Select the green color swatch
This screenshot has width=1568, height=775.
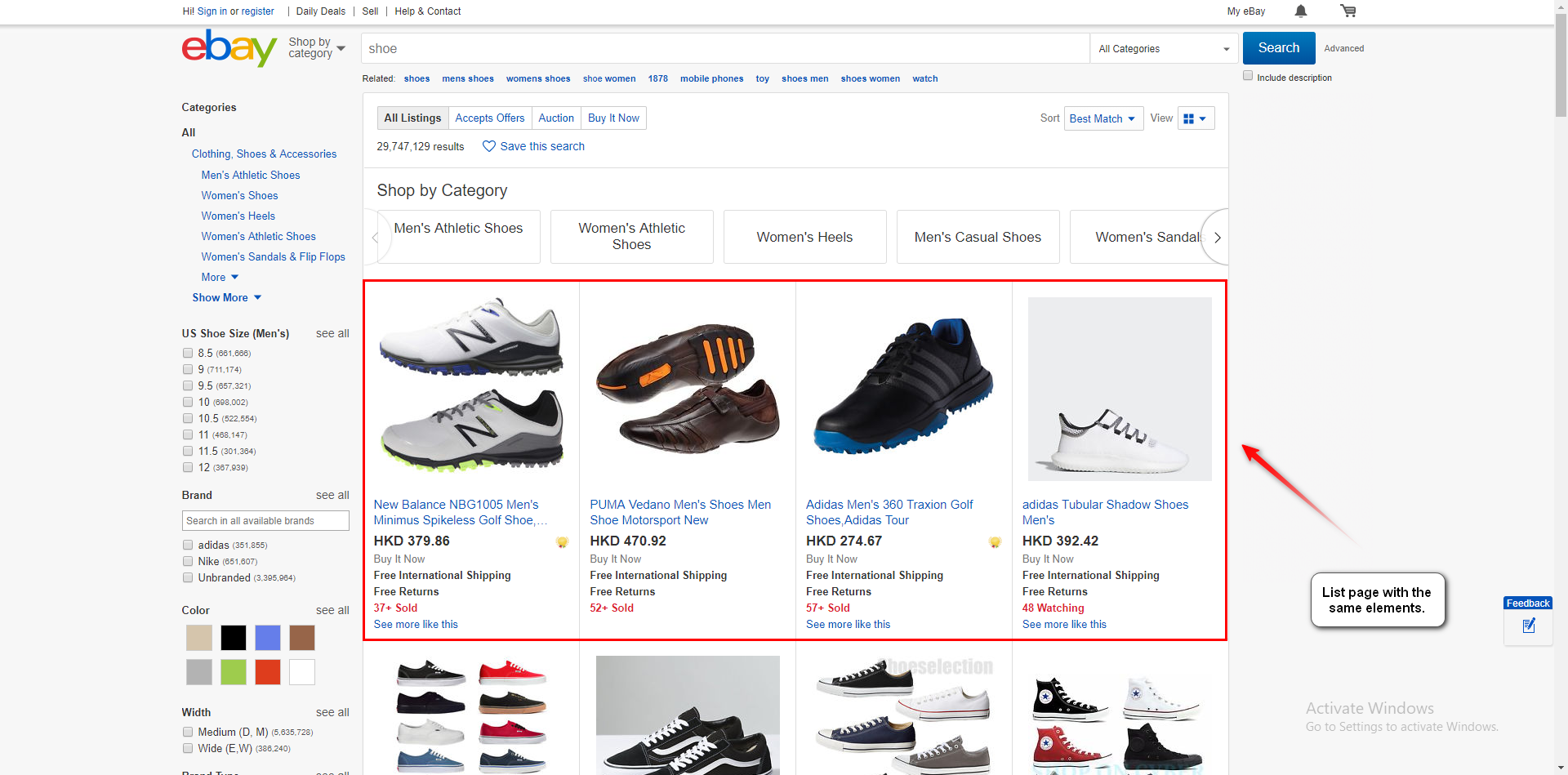[234, 672]
